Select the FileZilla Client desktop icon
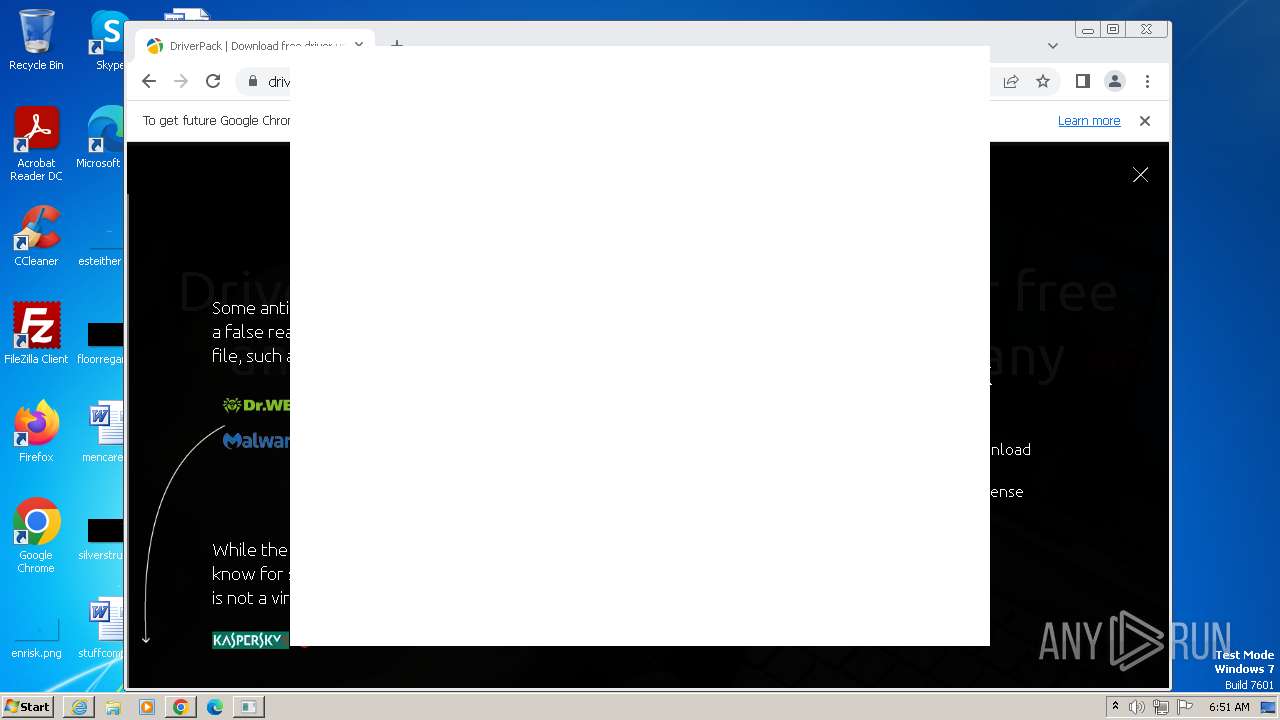 coord(36,334)
